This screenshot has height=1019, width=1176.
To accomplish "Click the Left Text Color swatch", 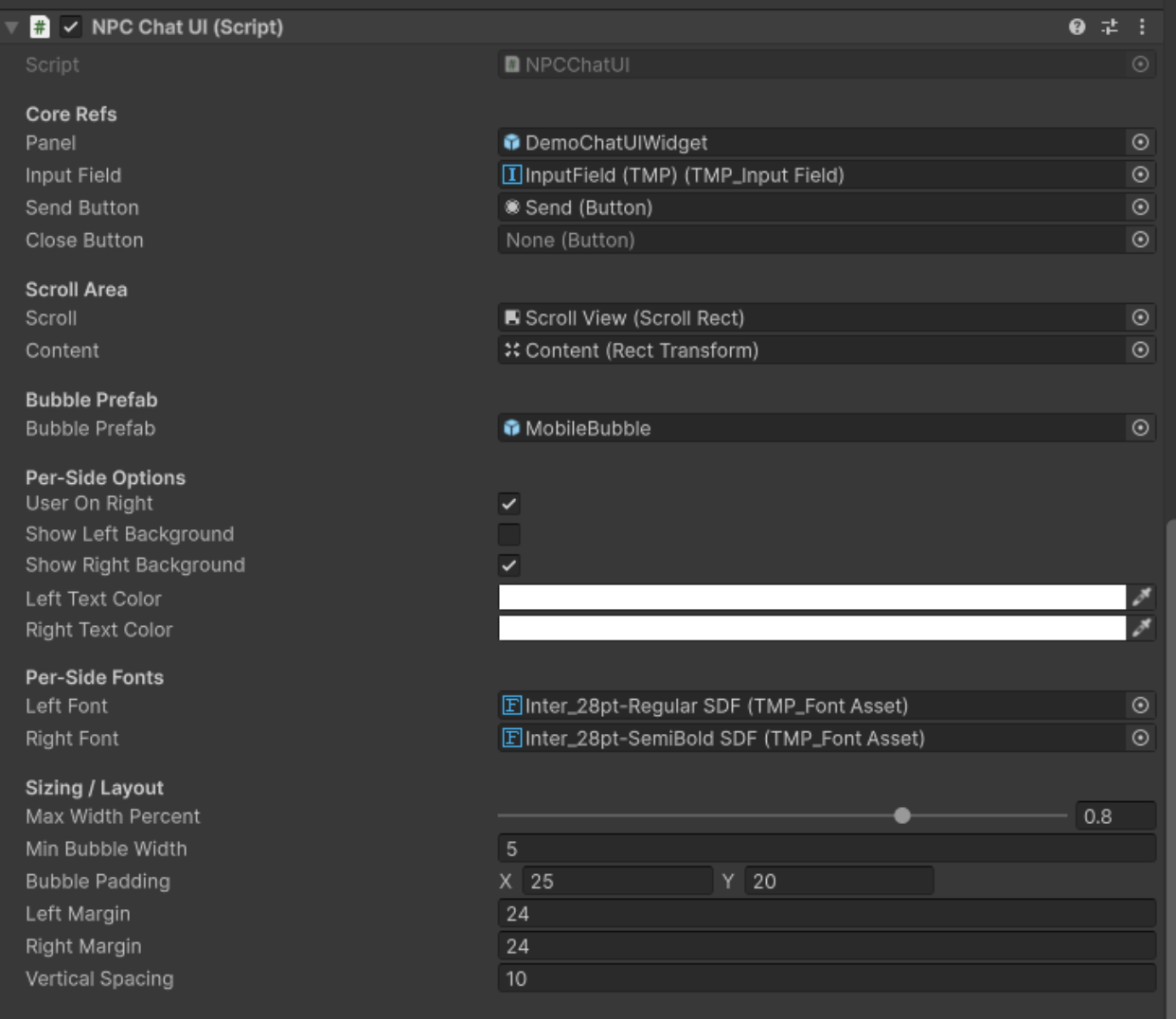I will [x=814, y=598].
